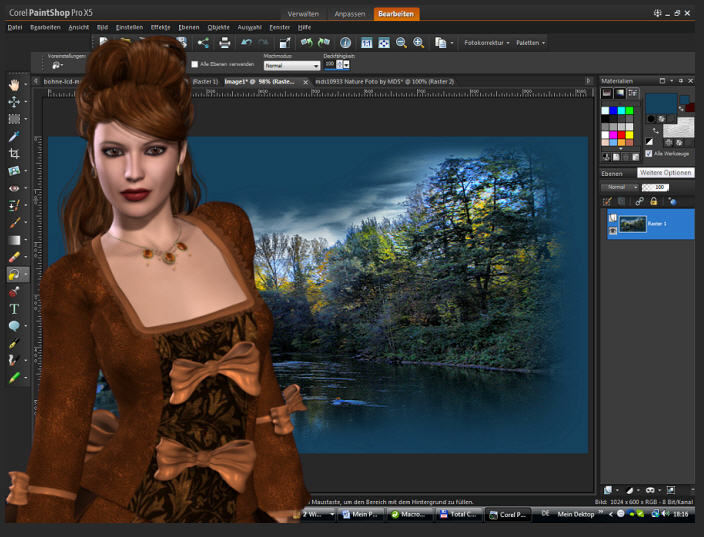This screenshot has width=704, height=537.
Task: Open the Effekte menu
Action: click(160, 27)
